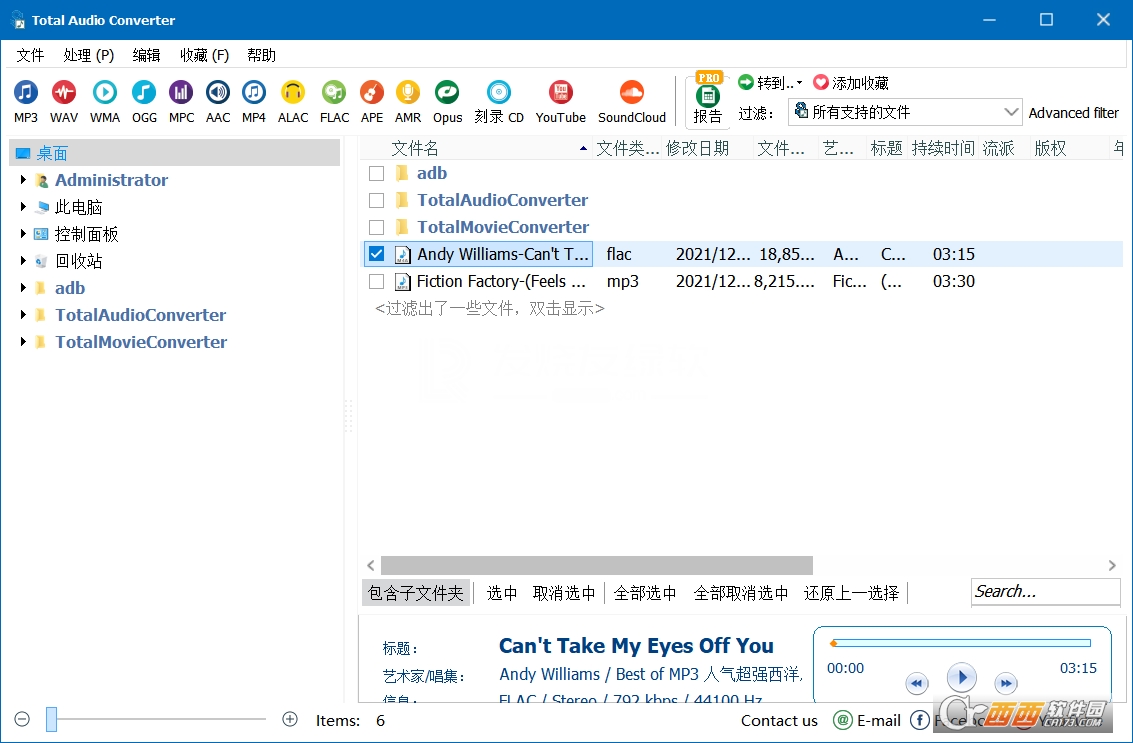Open the 报告 report PRO button
The height and width of the screenshot is (743, 1133).
[x=708, y=98]
